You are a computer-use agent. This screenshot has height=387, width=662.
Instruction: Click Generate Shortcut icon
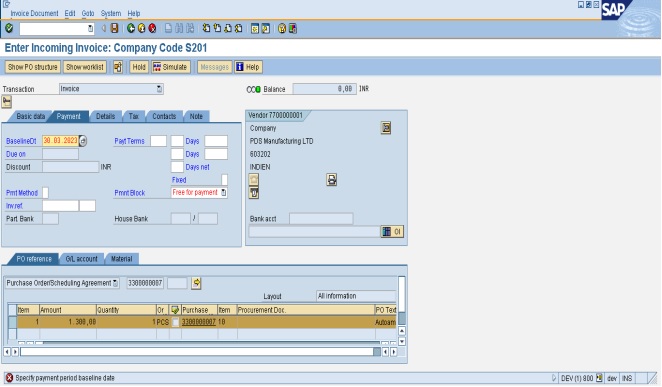tap(266, 28)
